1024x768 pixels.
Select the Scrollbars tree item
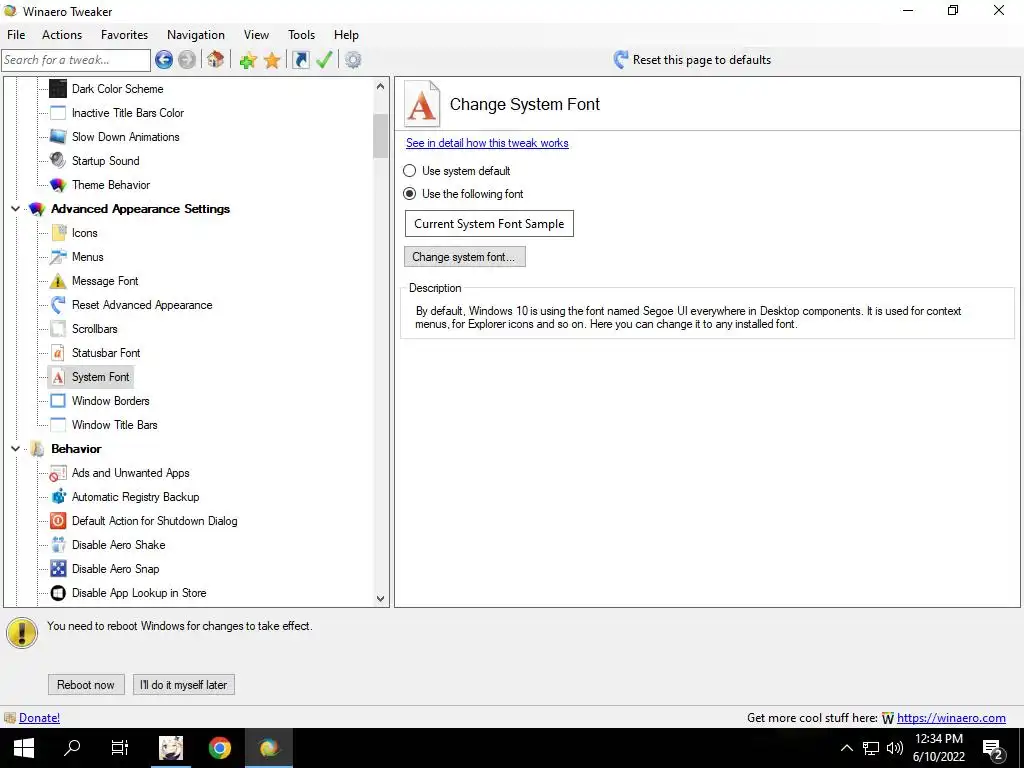click(95, 328)
